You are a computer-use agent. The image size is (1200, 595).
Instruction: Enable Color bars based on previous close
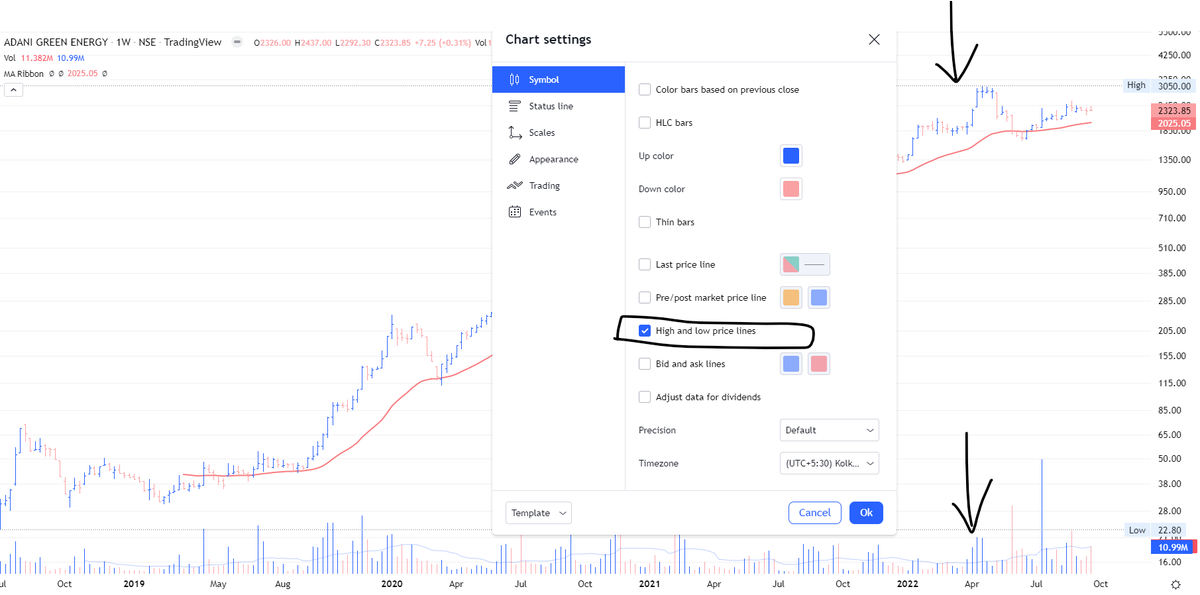pyautogui.click(x=645, y=90)
